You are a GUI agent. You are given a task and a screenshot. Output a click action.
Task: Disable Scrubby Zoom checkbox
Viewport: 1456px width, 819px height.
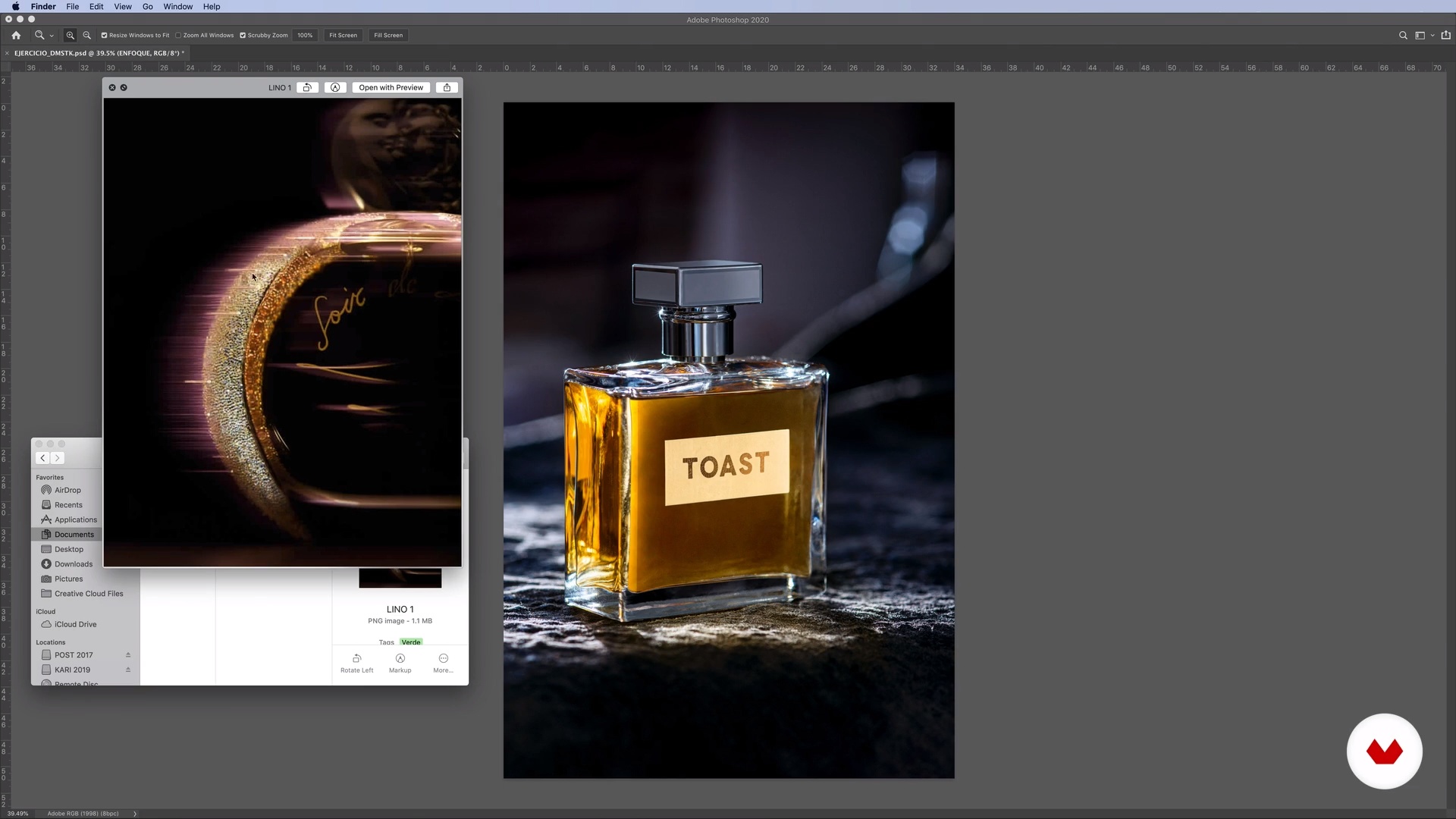tap(264, 35)
